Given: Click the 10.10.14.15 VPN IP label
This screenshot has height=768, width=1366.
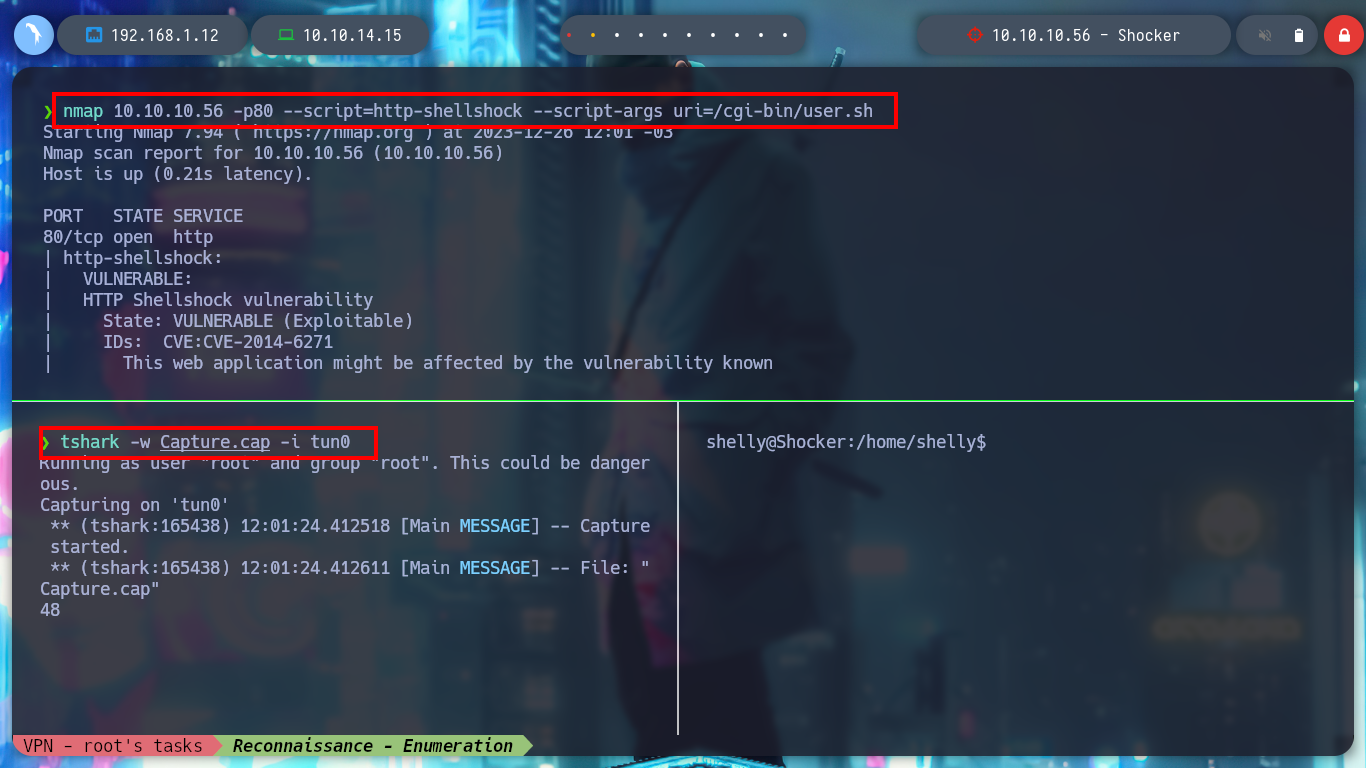Looking at the screenshot, I should 352,35.
